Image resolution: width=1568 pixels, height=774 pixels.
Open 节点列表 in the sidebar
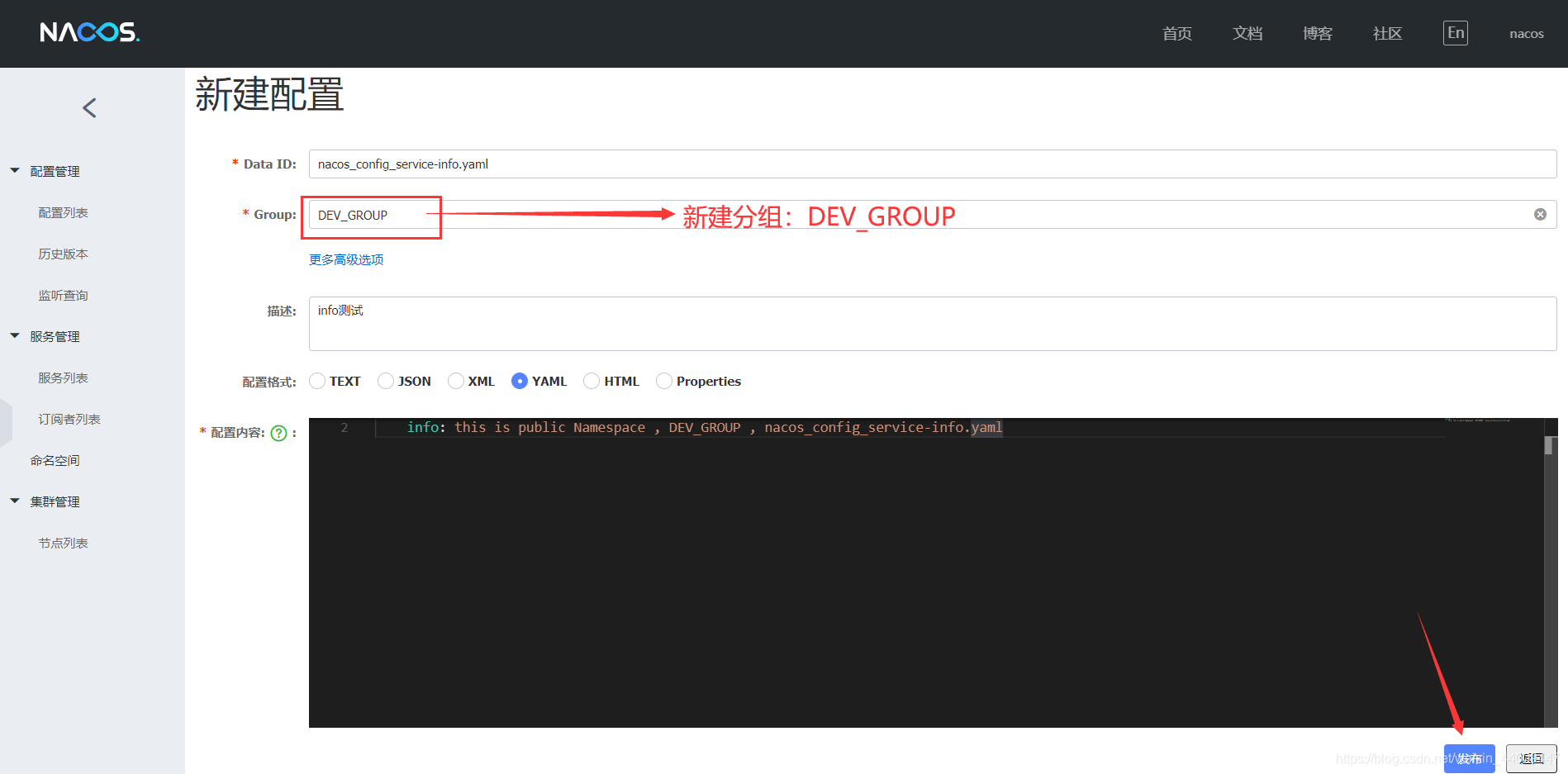[x=63, y=543]
